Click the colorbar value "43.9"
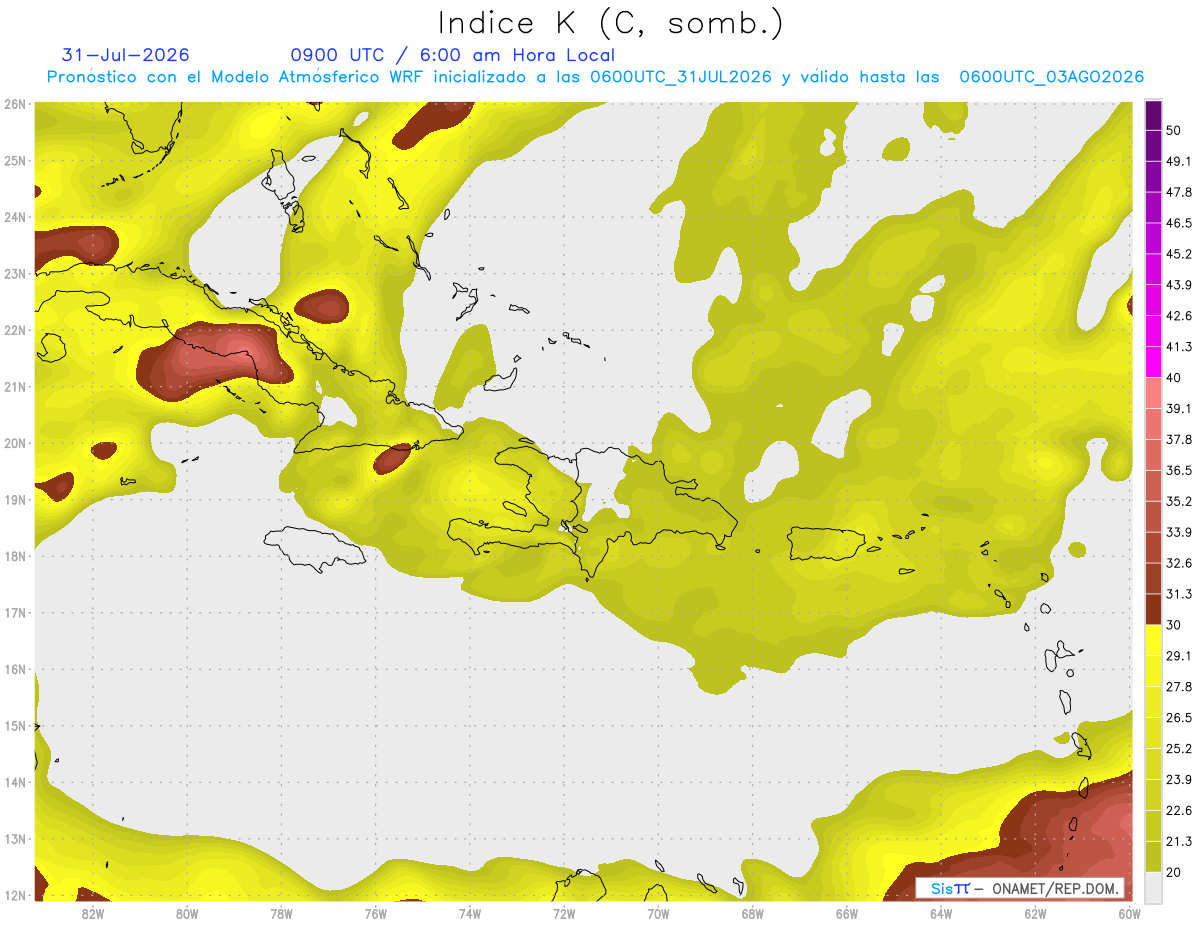The height and width of the screenshot is (927, 1200). (x=1179, y=285)
